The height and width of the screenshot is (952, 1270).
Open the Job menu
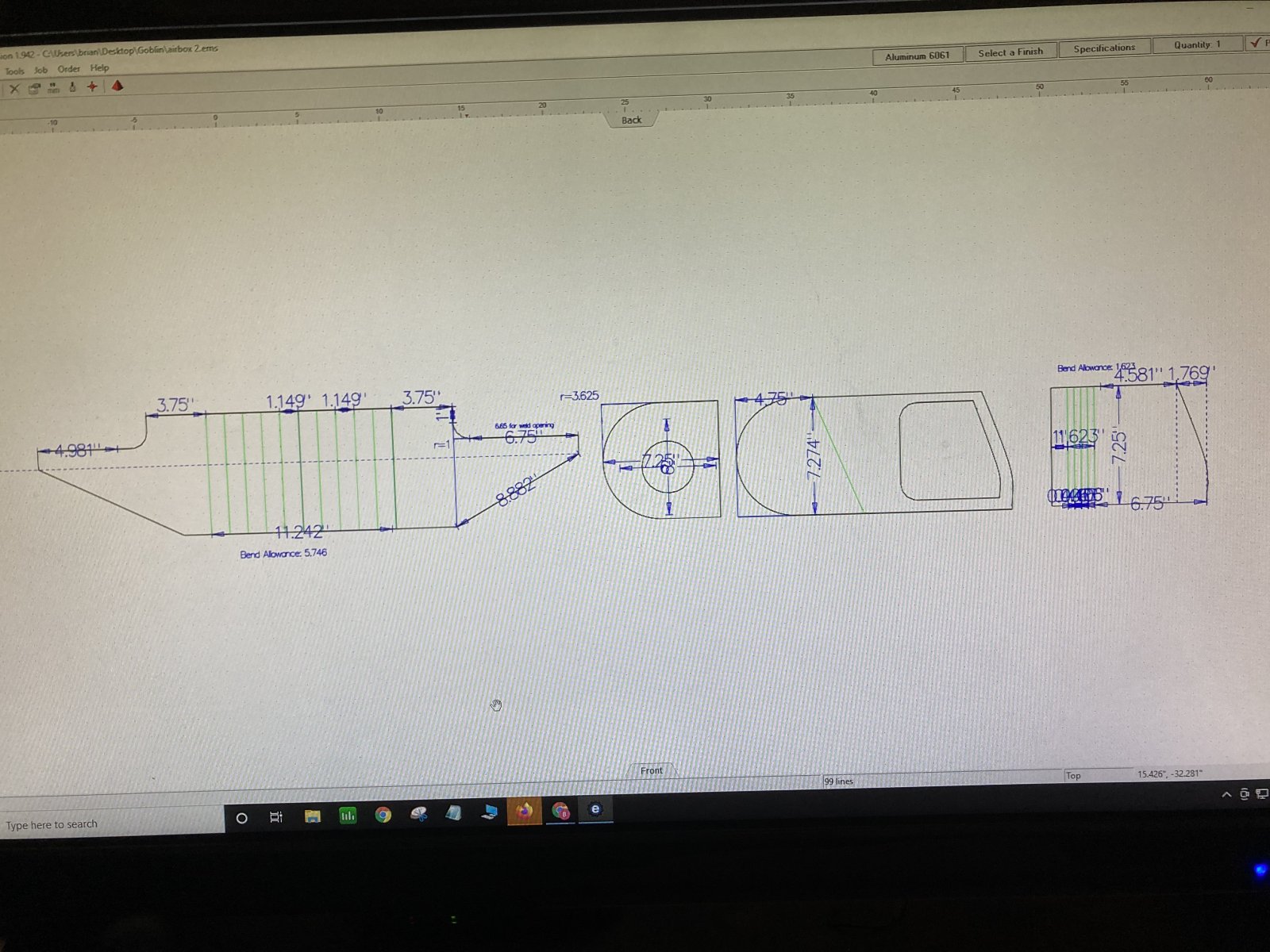40,70
